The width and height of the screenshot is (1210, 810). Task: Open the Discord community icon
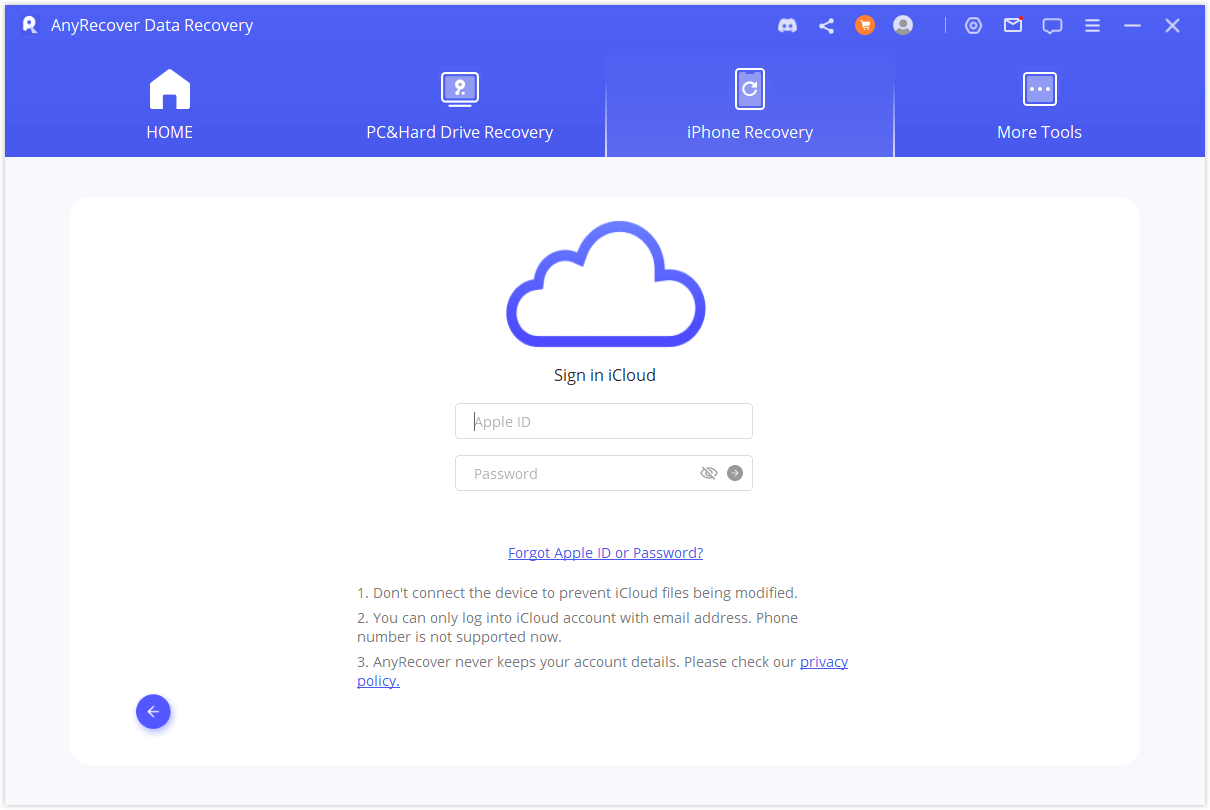[x=788, y=26]
